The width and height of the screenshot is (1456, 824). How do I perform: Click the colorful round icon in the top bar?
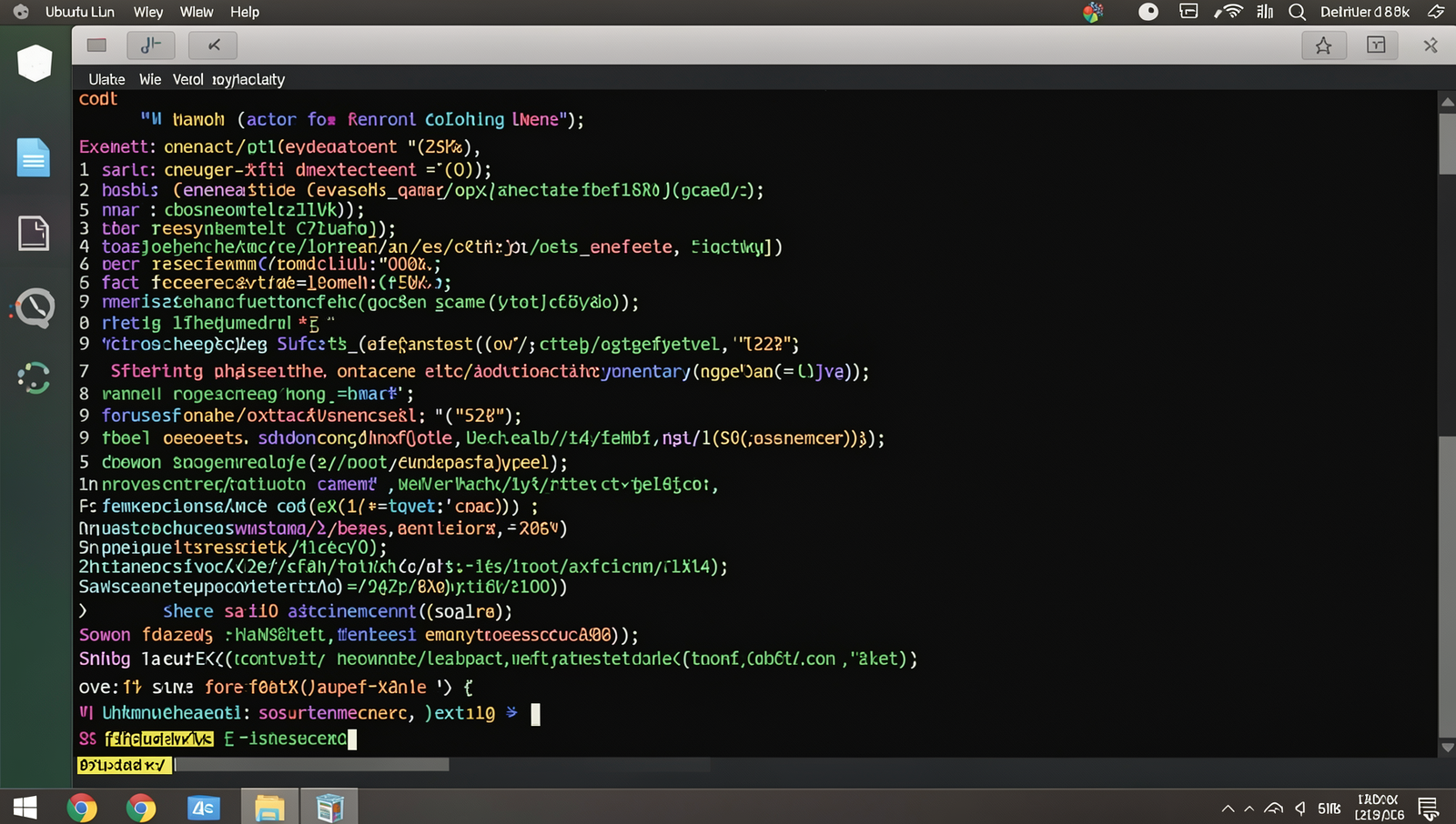coord(1093,12)
